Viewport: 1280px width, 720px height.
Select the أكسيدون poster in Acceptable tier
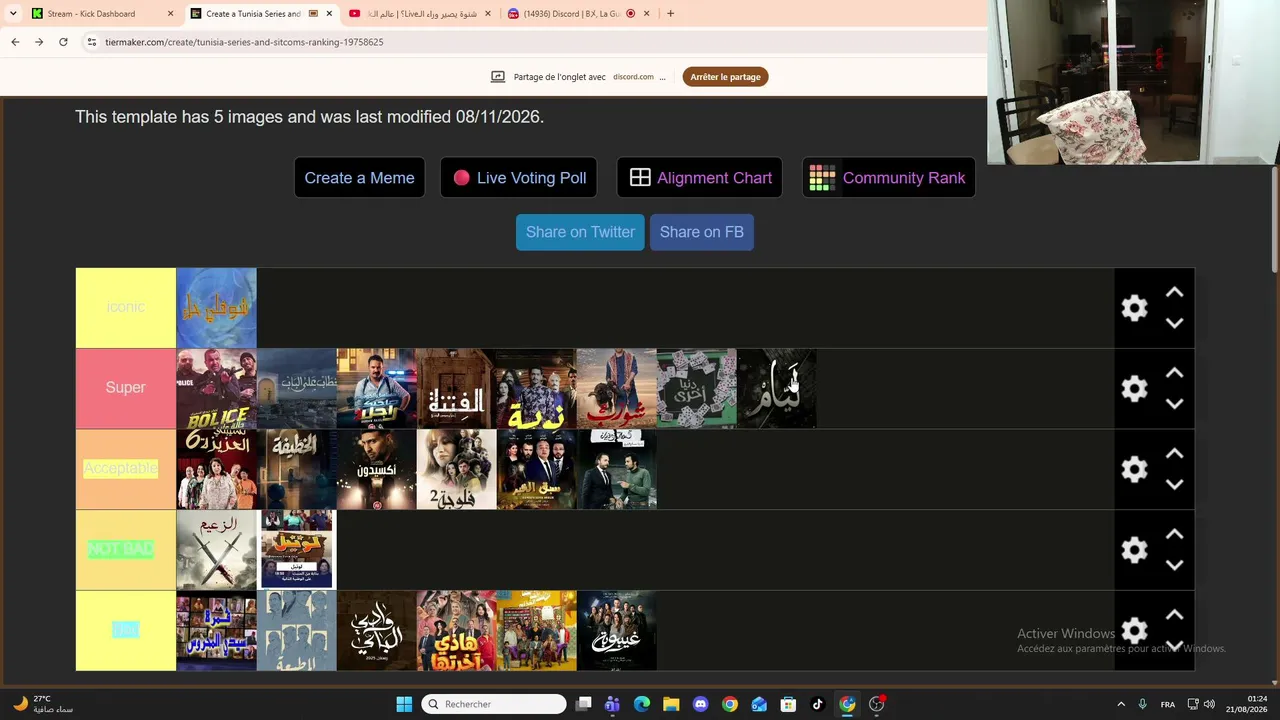pos(377,469)
